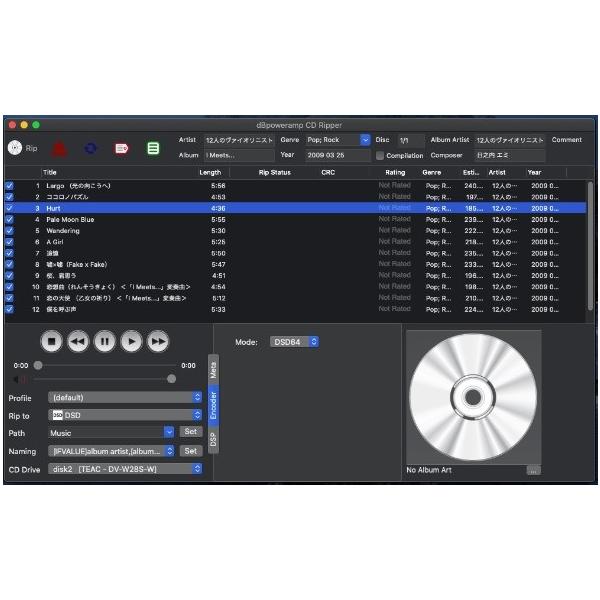This screenshot has height=600, width=600.
Task: Switch to the Encoder vertical tab
Action: click(x=214, y=406)
